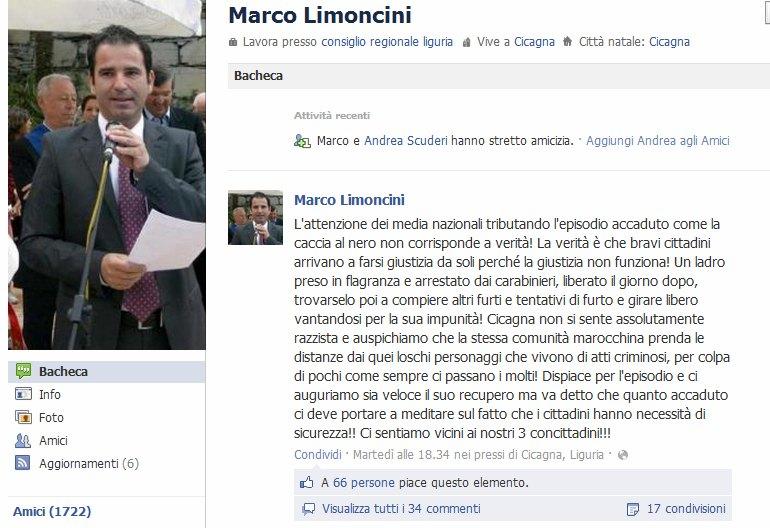Click the Amici people icon in sidebar
Image resolution: width=770 pixels, height=528 pixels.
coord(23,440)
